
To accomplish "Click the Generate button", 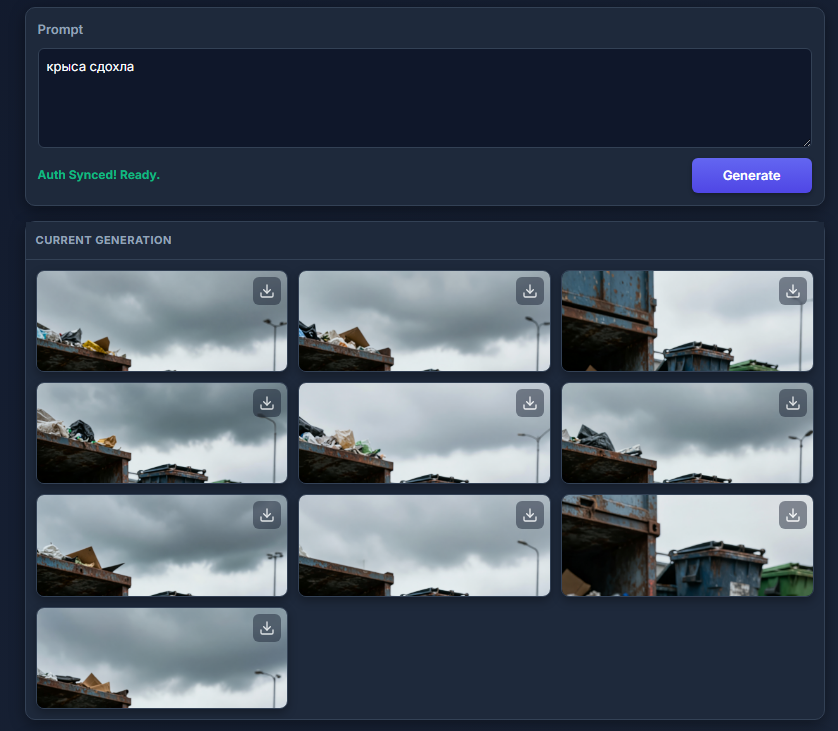I will pyautogui.click(x=751, y=175).
